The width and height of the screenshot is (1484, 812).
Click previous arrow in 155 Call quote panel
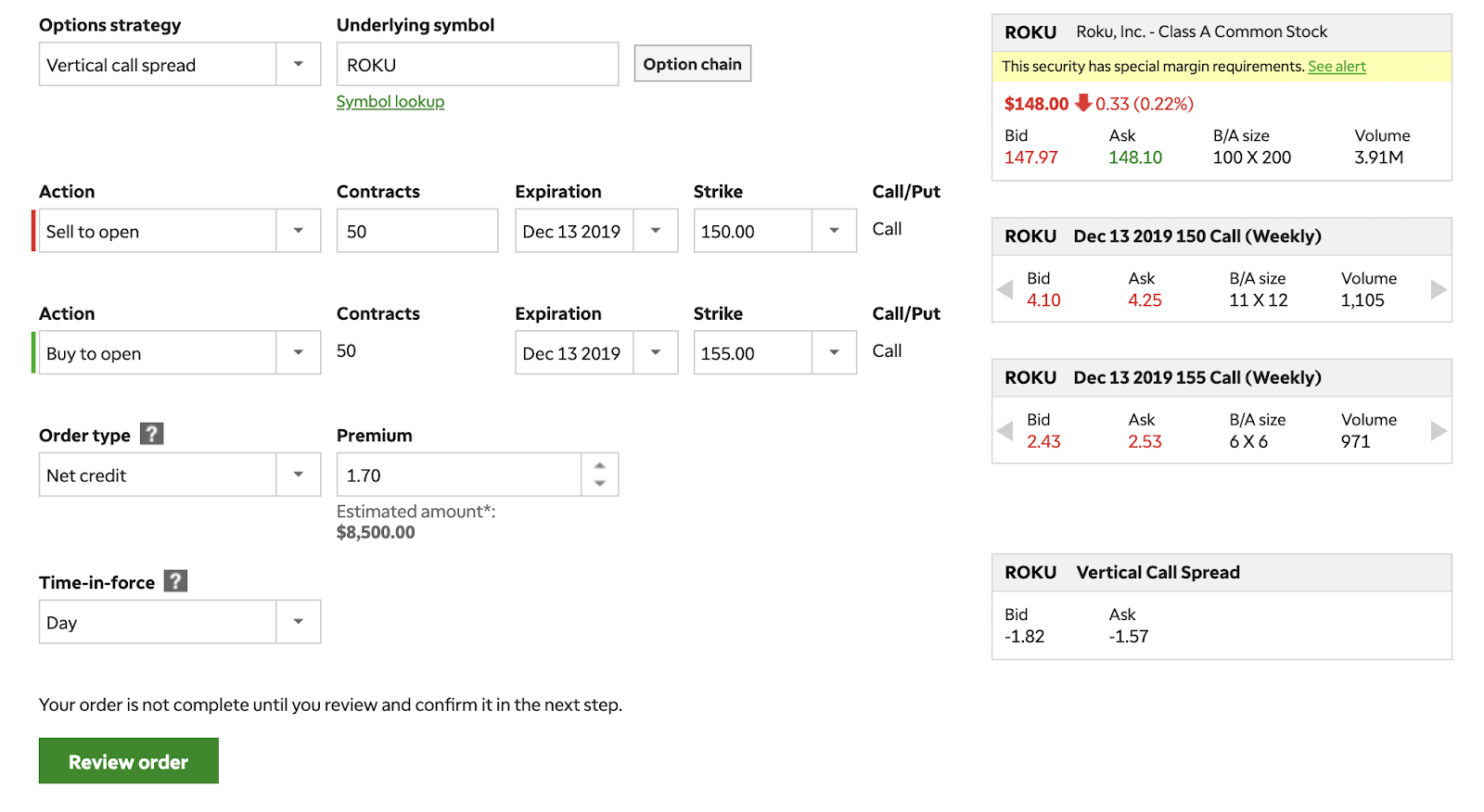point(1004,431)
